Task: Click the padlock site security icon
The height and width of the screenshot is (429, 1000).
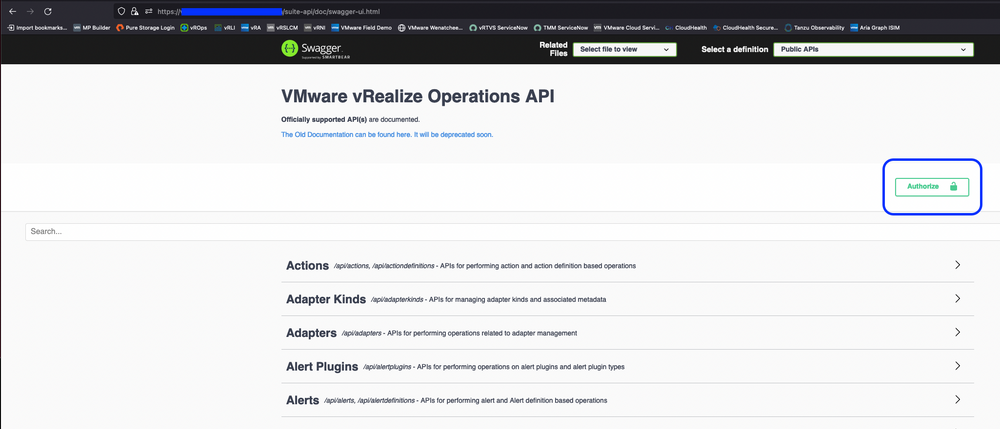Action: (x=134, y=11)
